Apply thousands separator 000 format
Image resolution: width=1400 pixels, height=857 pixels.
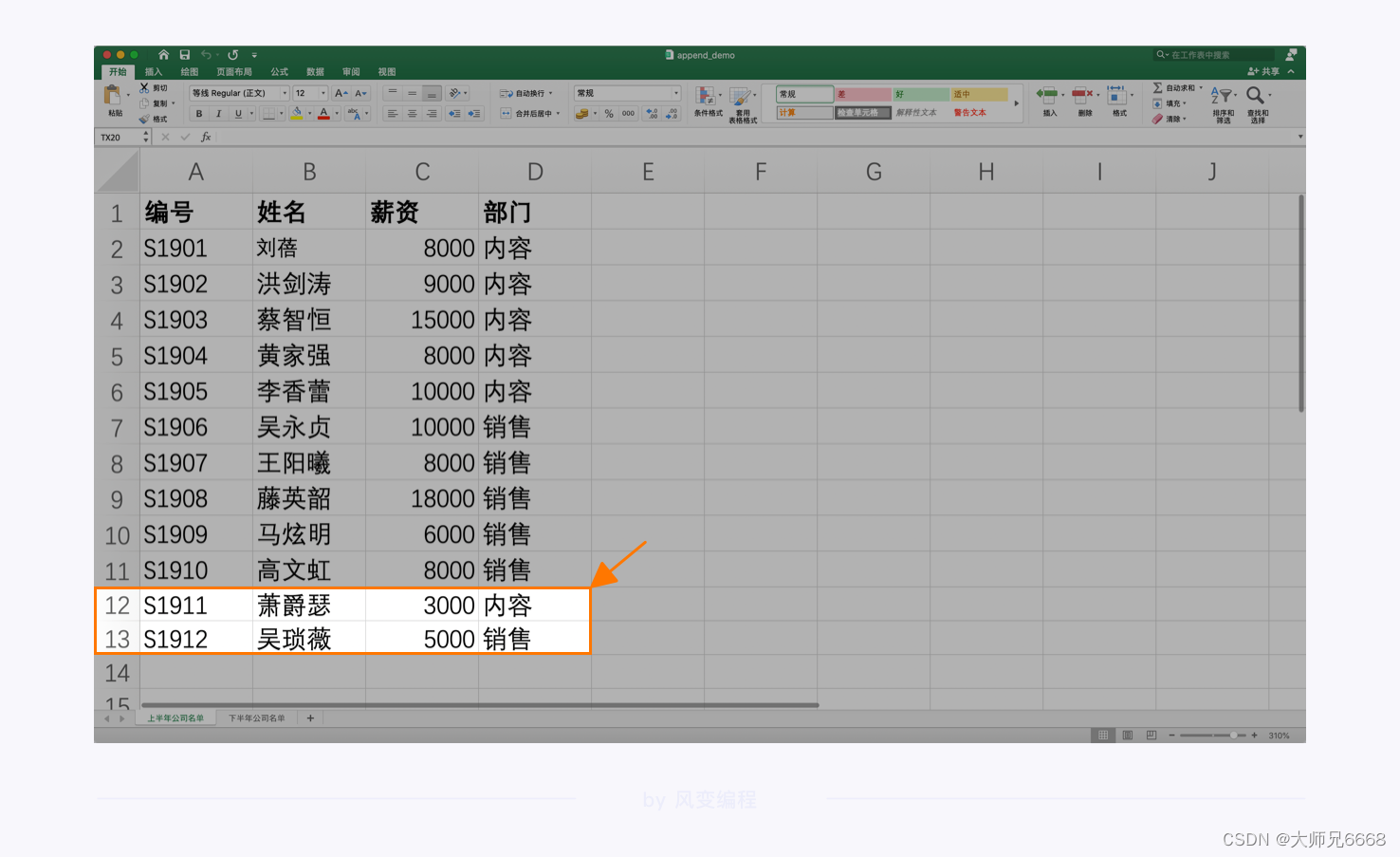tap(628, 114)
